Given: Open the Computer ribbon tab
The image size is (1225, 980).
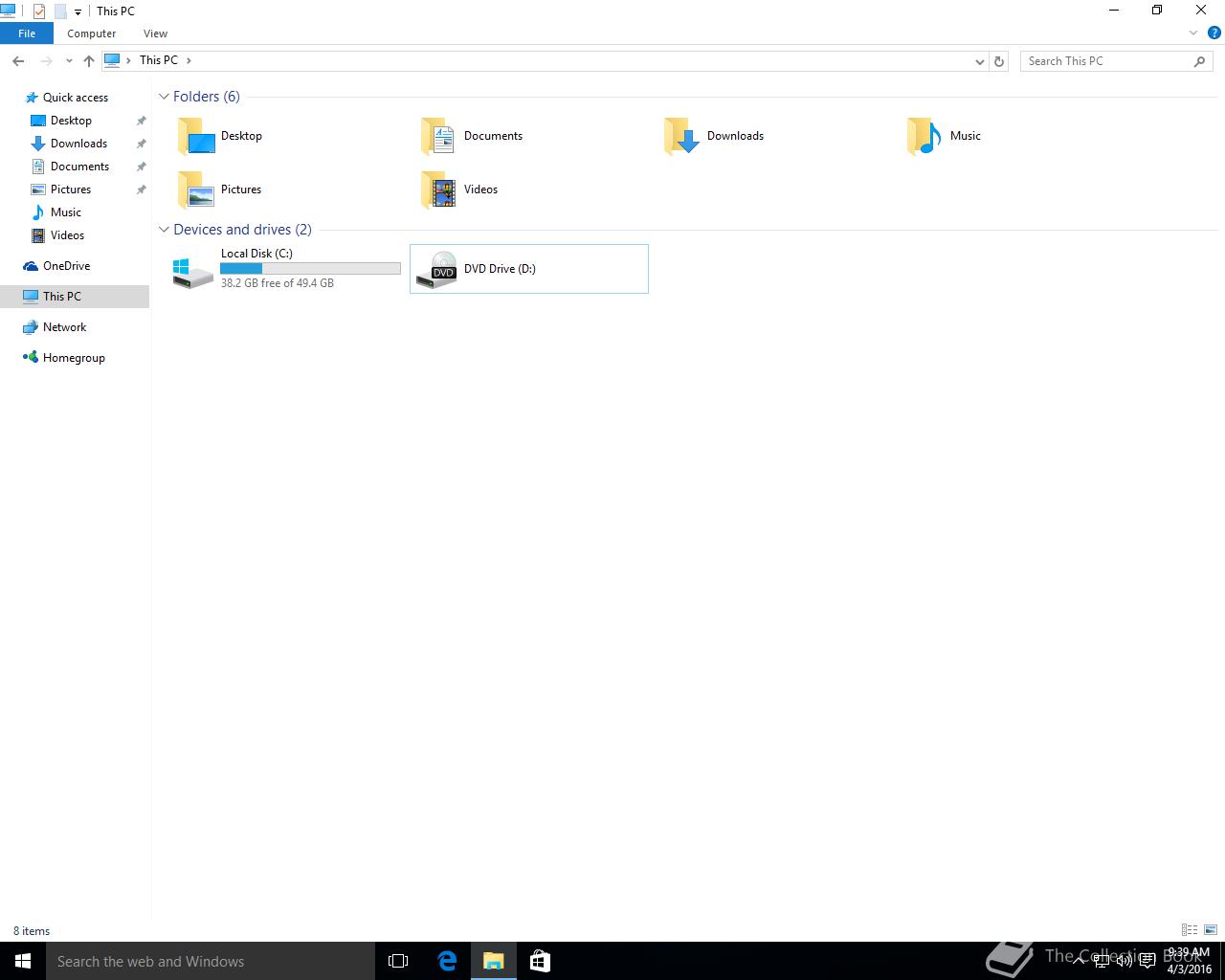Looking at the screenshot, I should tap(92, 33).
